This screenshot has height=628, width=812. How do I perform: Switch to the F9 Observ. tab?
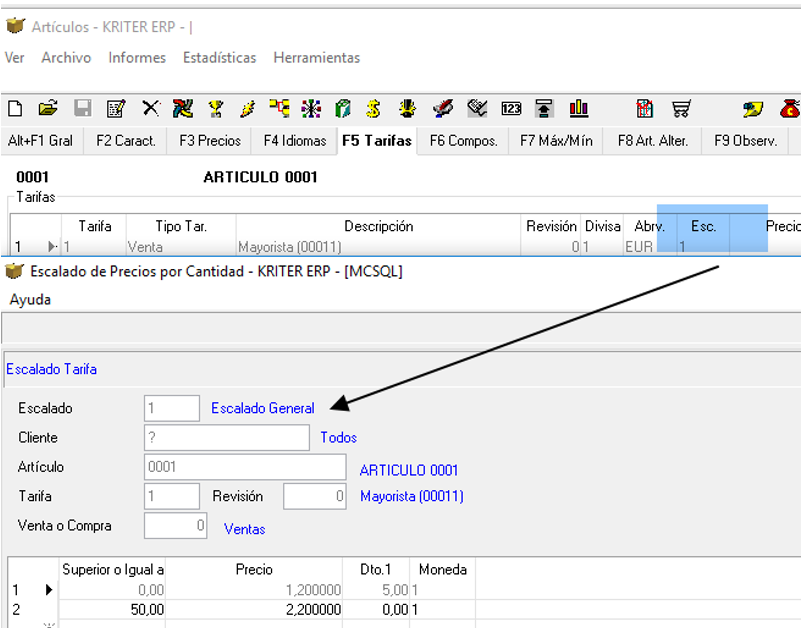point(746,141)
